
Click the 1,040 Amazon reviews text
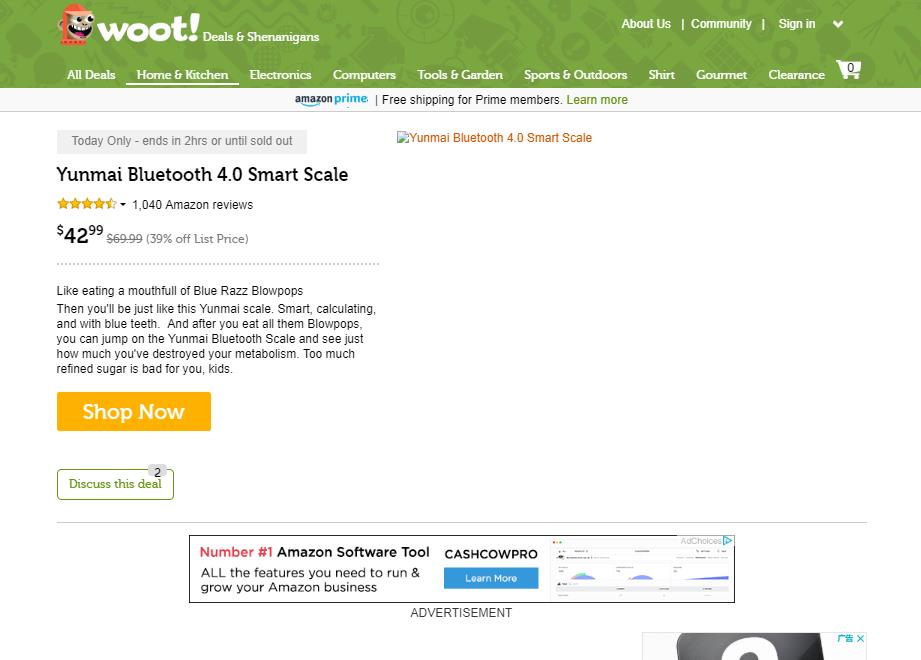coord(193,205)
